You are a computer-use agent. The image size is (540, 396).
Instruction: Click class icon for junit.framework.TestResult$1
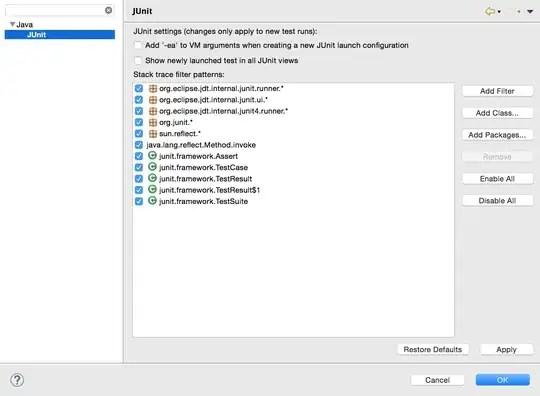tap(152, 189)
